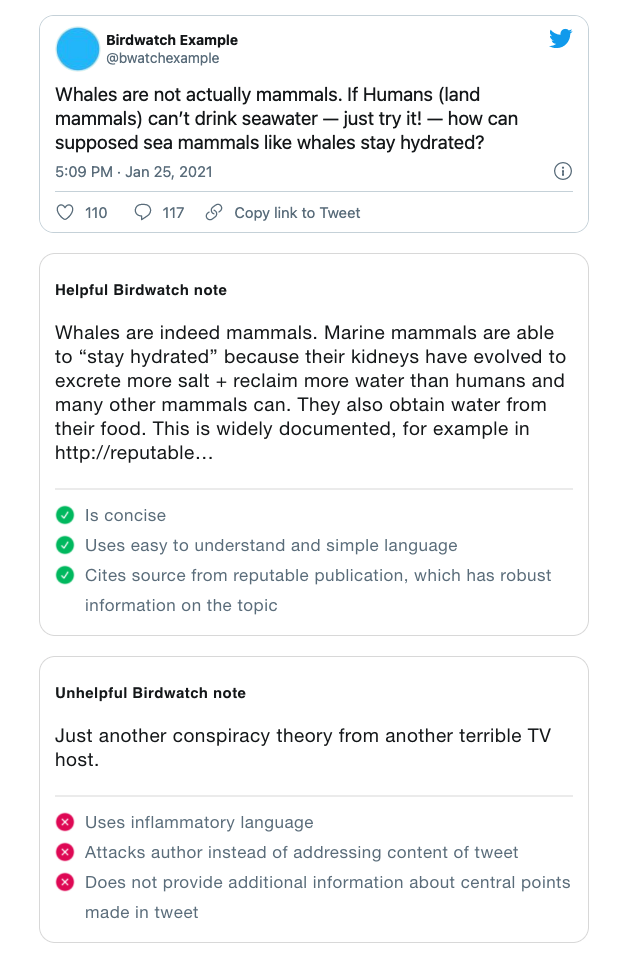Click the Helpful Birdwatch note heading
Image resolution: width=622 pixels, height=963 pixels.
pyautogui.click(x=141, y=290)
